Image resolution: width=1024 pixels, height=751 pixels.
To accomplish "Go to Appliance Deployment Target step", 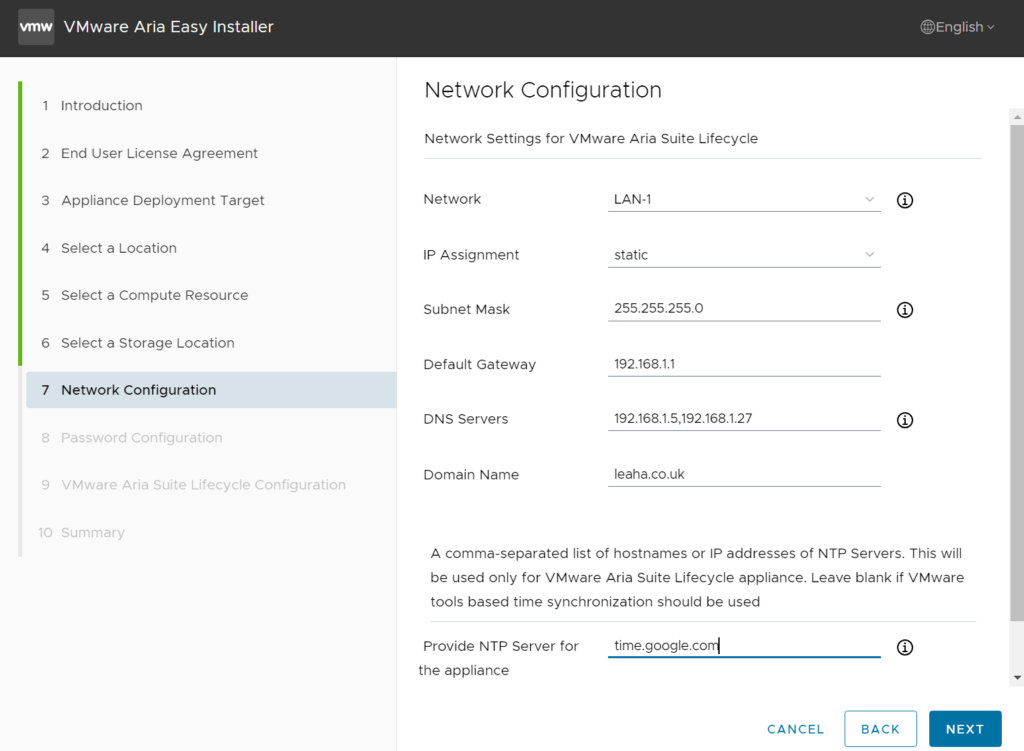I will click(x=163, y=200).
